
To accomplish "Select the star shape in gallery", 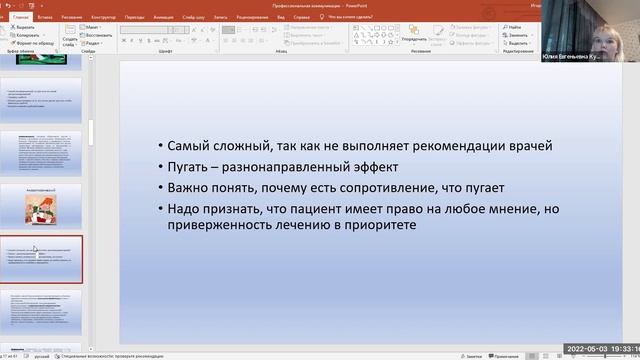I will pos(391,42).
